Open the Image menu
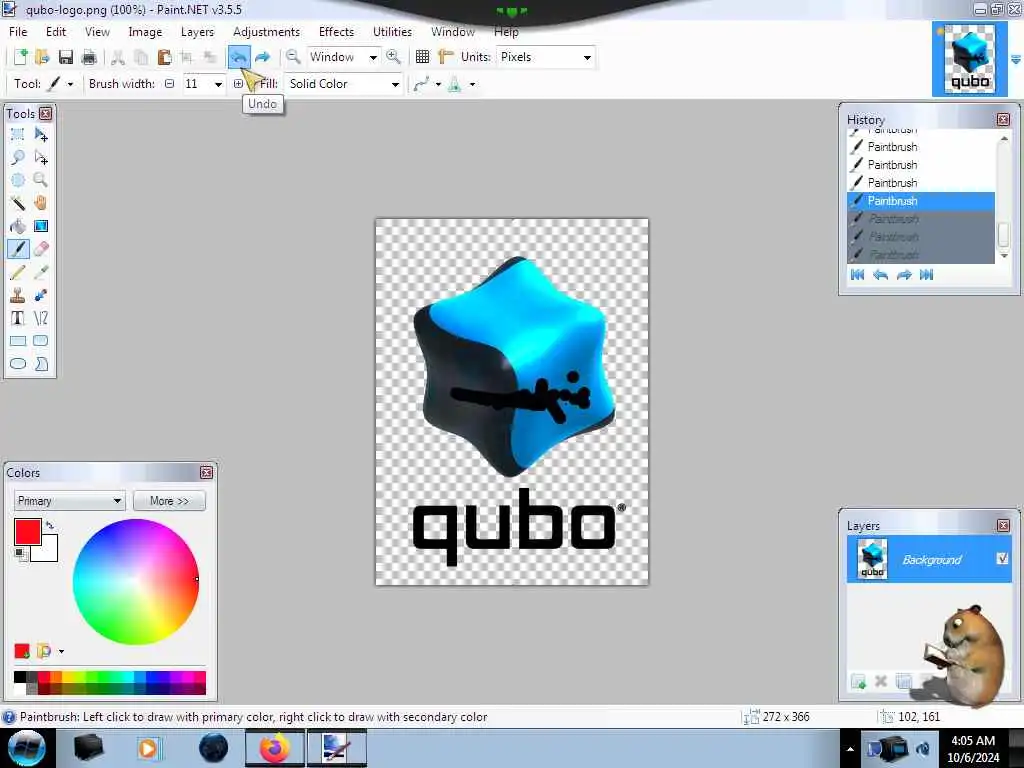The height and width of the screenshot is (768, 1024). coord(145,31)
